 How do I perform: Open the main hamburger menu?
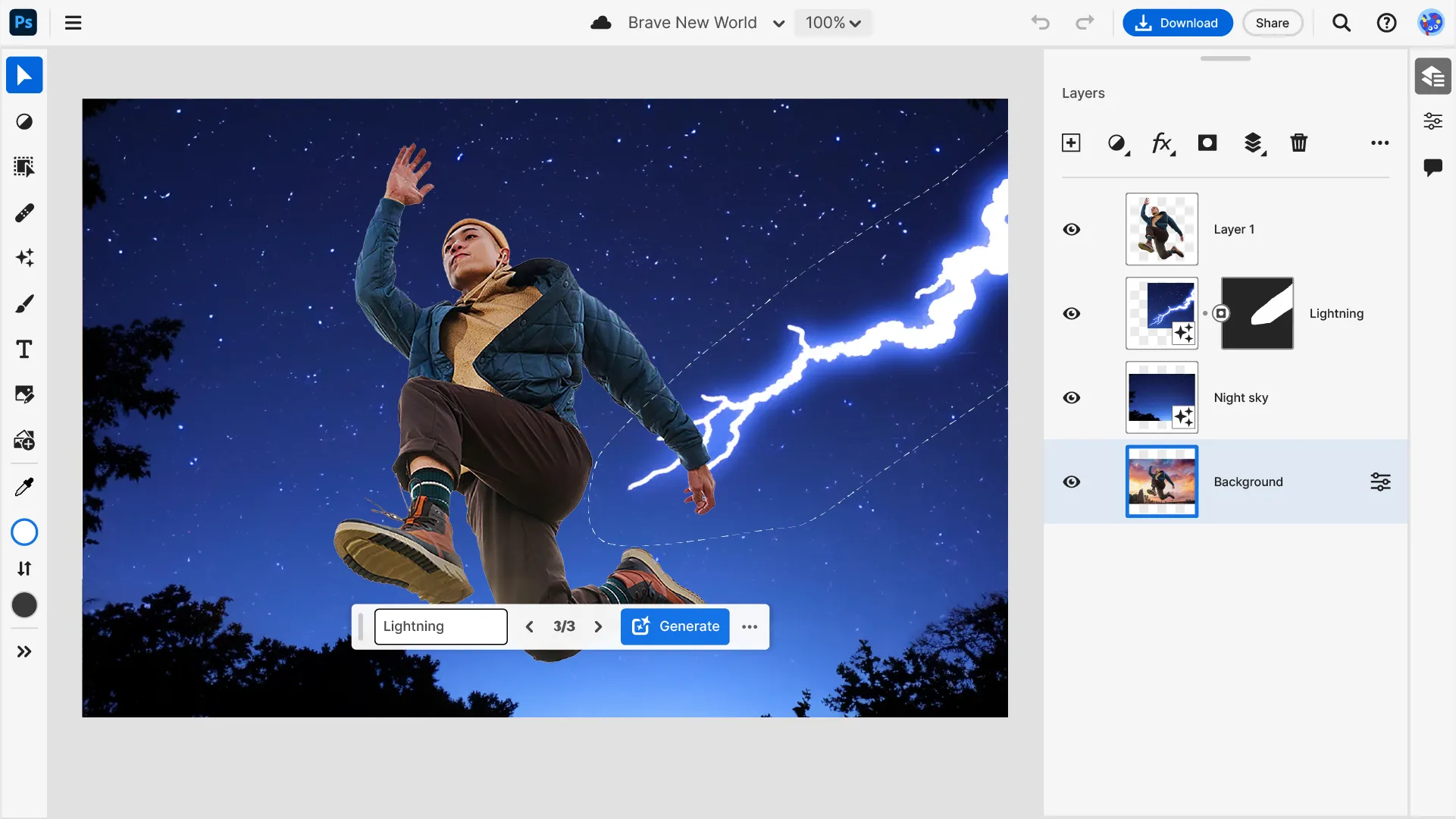click(73, 23)
